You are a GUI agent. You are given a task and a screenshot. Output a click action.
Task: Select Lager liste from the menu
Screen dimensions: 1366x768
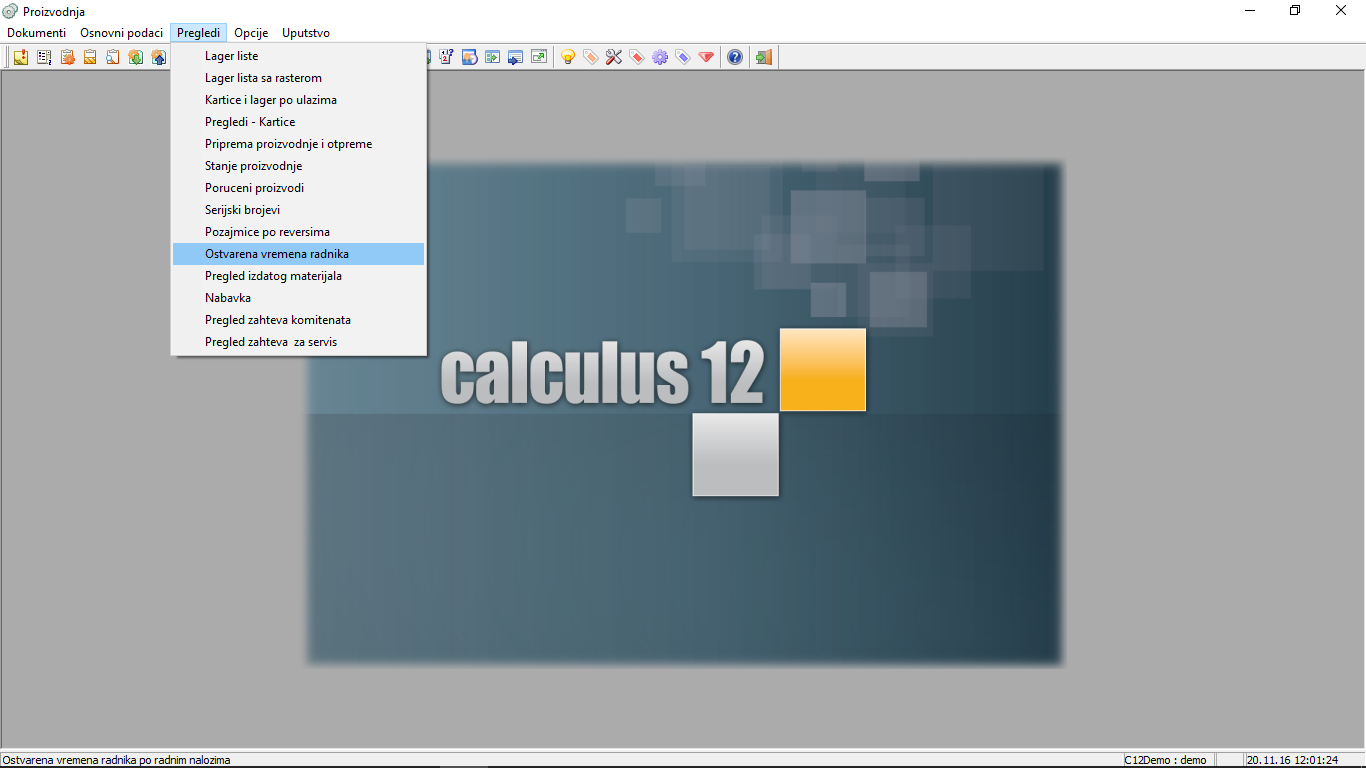coord(298,56)
